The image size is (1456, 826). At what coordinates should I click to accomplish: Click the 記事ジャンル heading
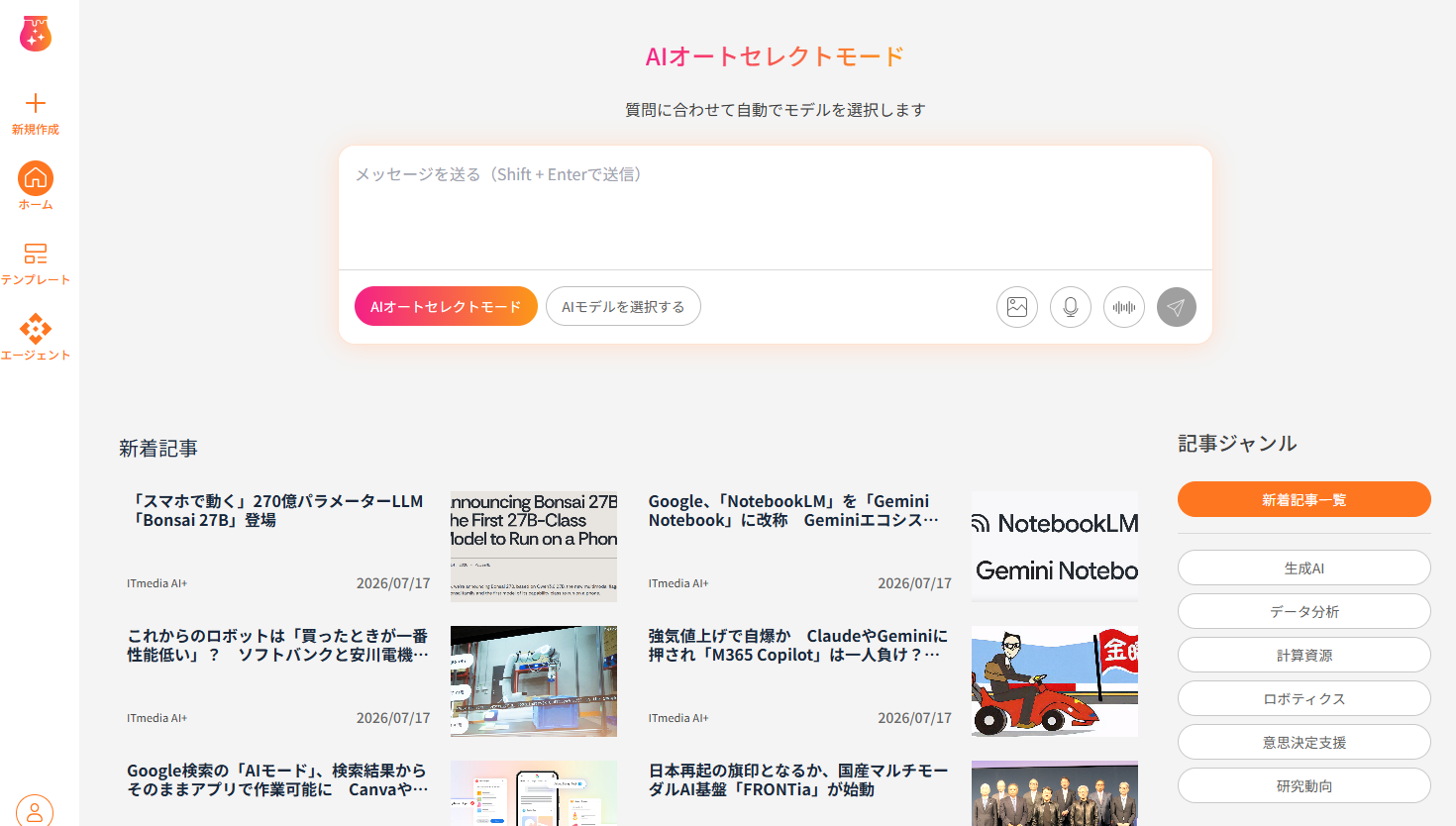click(1237, 444)
